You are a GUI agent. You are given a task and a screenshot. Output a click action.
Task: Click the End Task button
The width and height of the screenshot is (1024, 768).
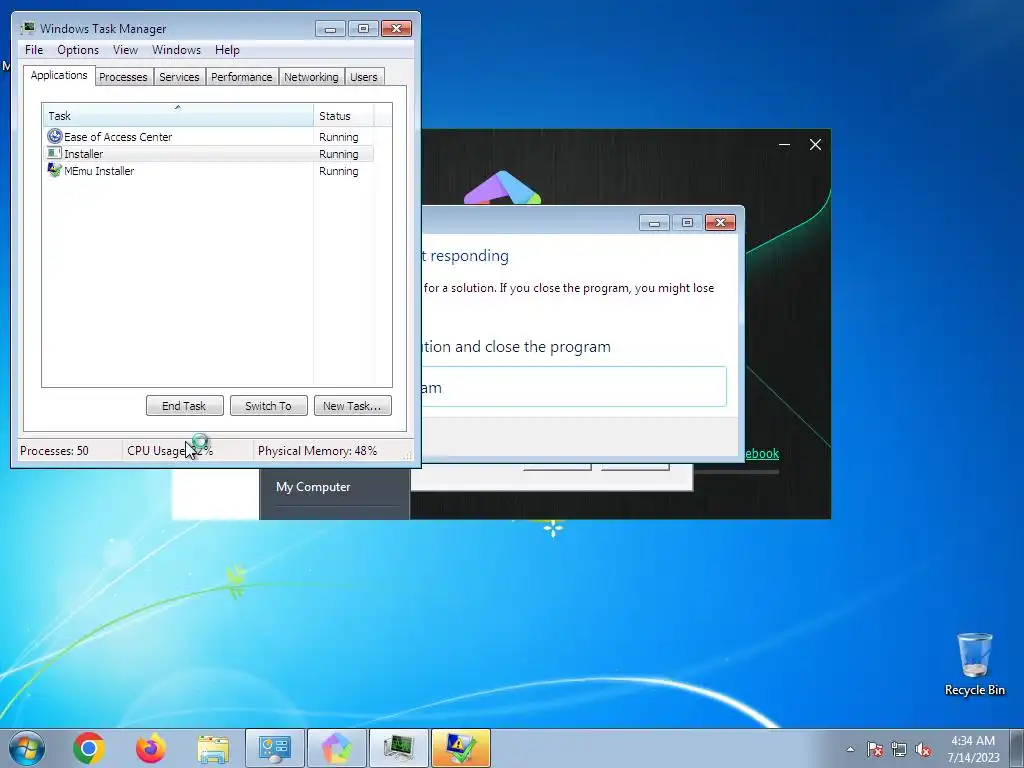point(184,406)
